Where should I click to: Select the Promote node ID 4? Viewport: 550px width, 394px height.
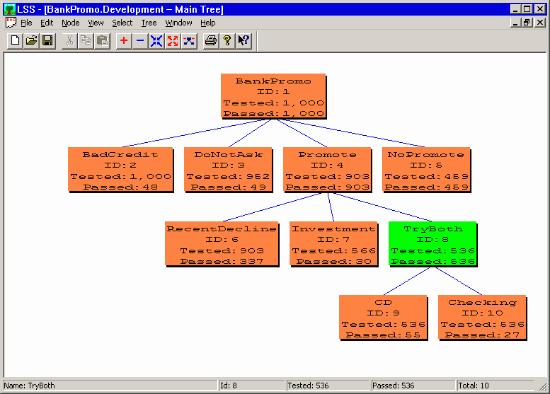pos(327,169)
